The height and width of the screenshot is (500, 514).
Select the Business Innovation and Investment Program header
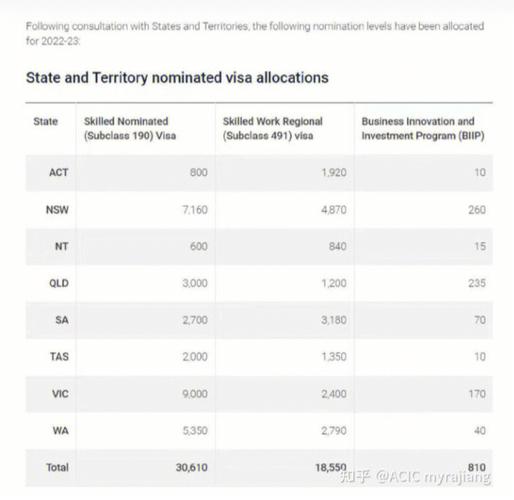(x=423, y=129)
